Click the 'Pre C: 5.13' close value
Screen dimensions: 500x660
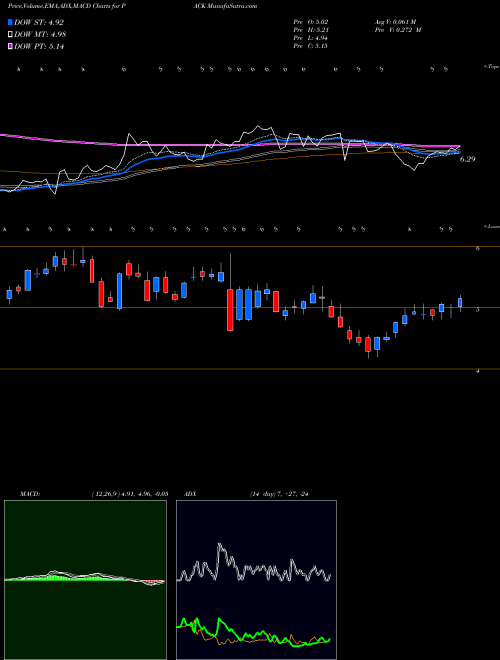[x=311, y=46]
